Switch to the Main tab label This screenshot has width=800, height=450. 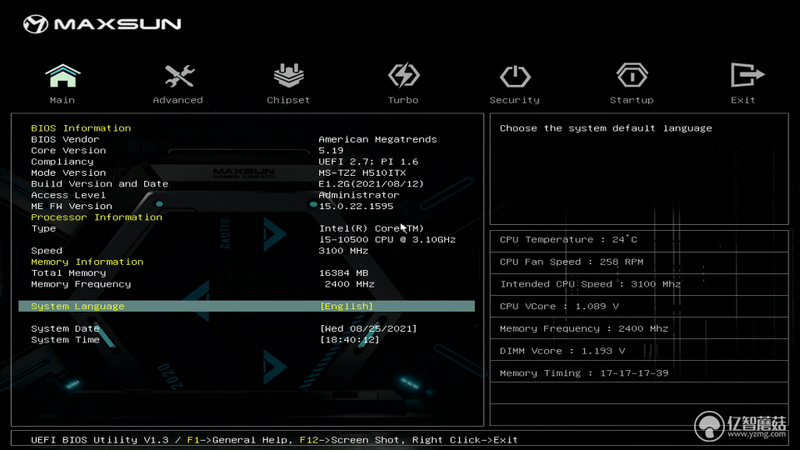pyautogui.click(x=62, y=100)
